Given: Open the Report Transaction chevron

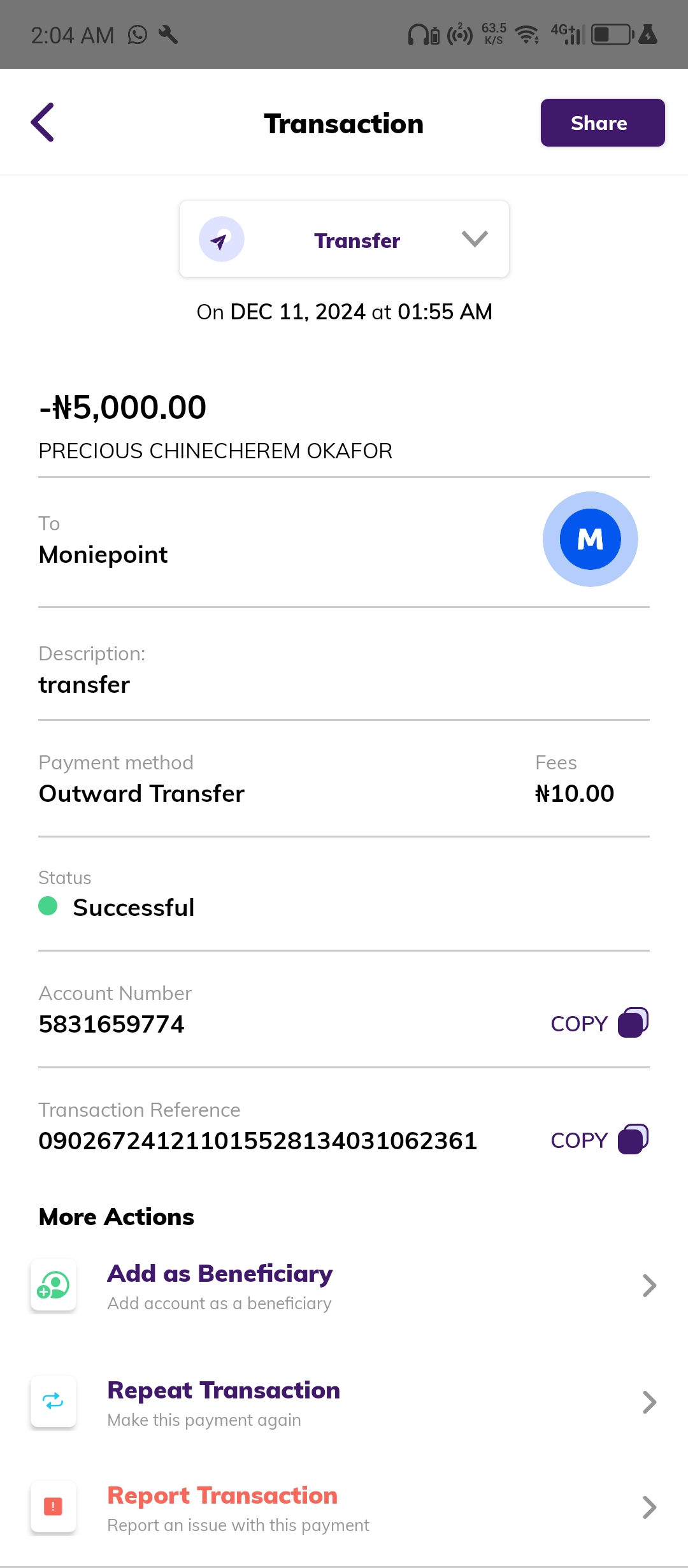Looking at the screenshot, I should (649, 1507).
